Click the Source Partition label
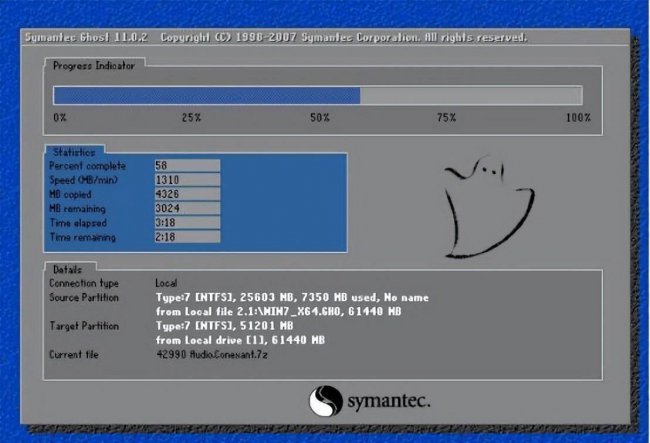This screenshot has height=443, width=650. coord(84,298)
